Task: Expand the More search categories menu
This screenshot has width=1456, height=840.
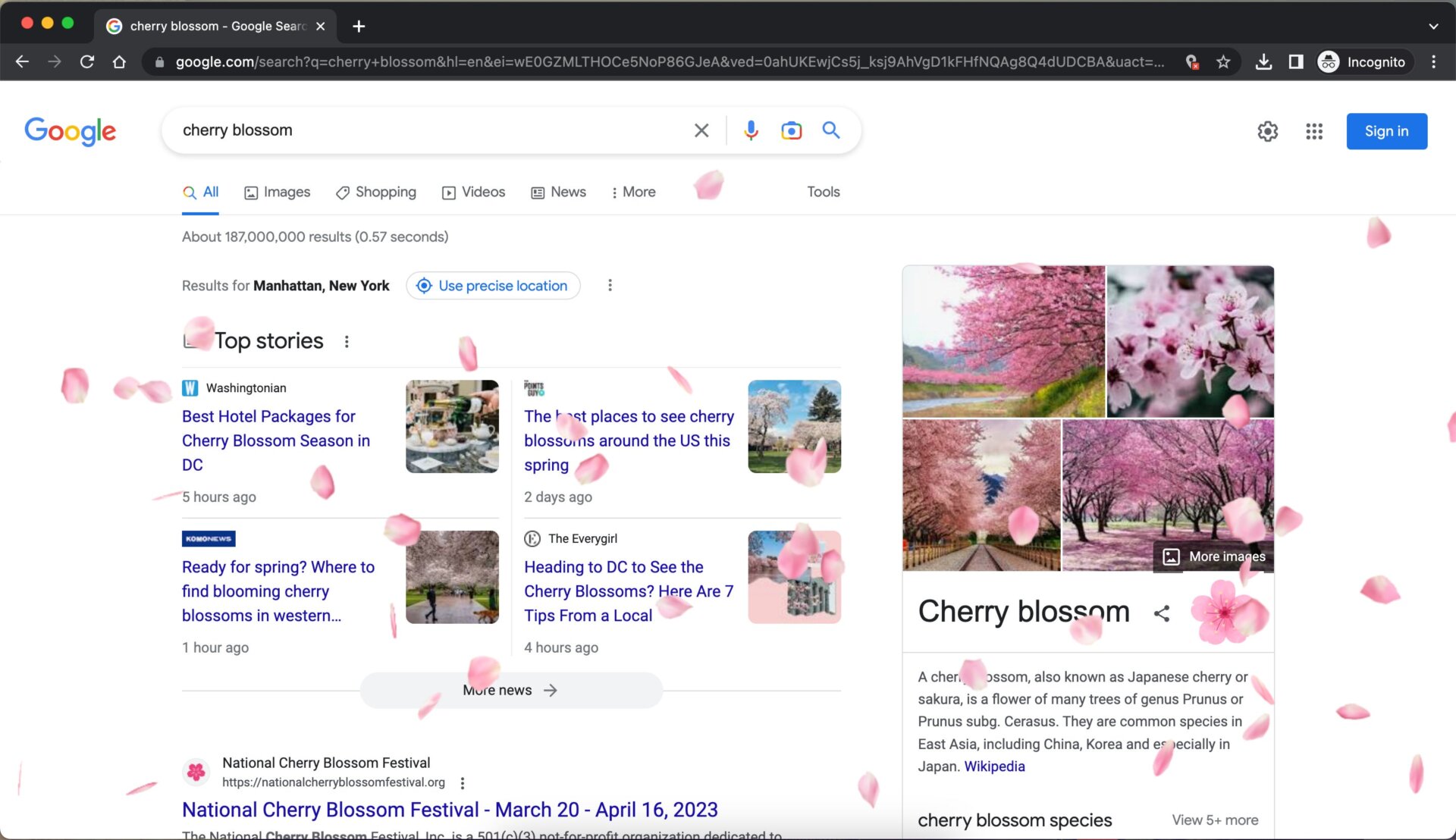Action: (633, 192)
